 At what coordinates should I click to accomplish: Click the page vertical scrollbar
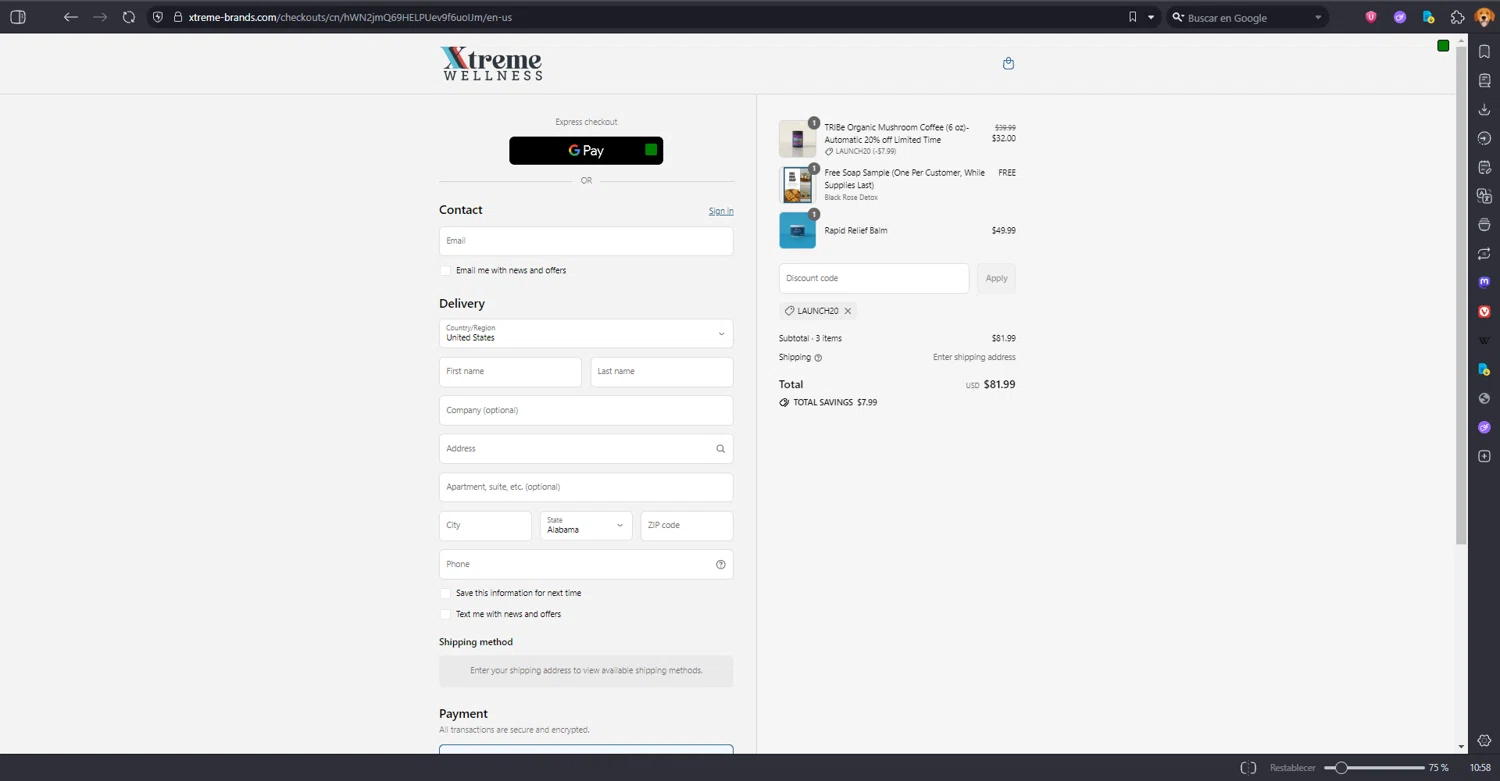(x=1461, y=295)
